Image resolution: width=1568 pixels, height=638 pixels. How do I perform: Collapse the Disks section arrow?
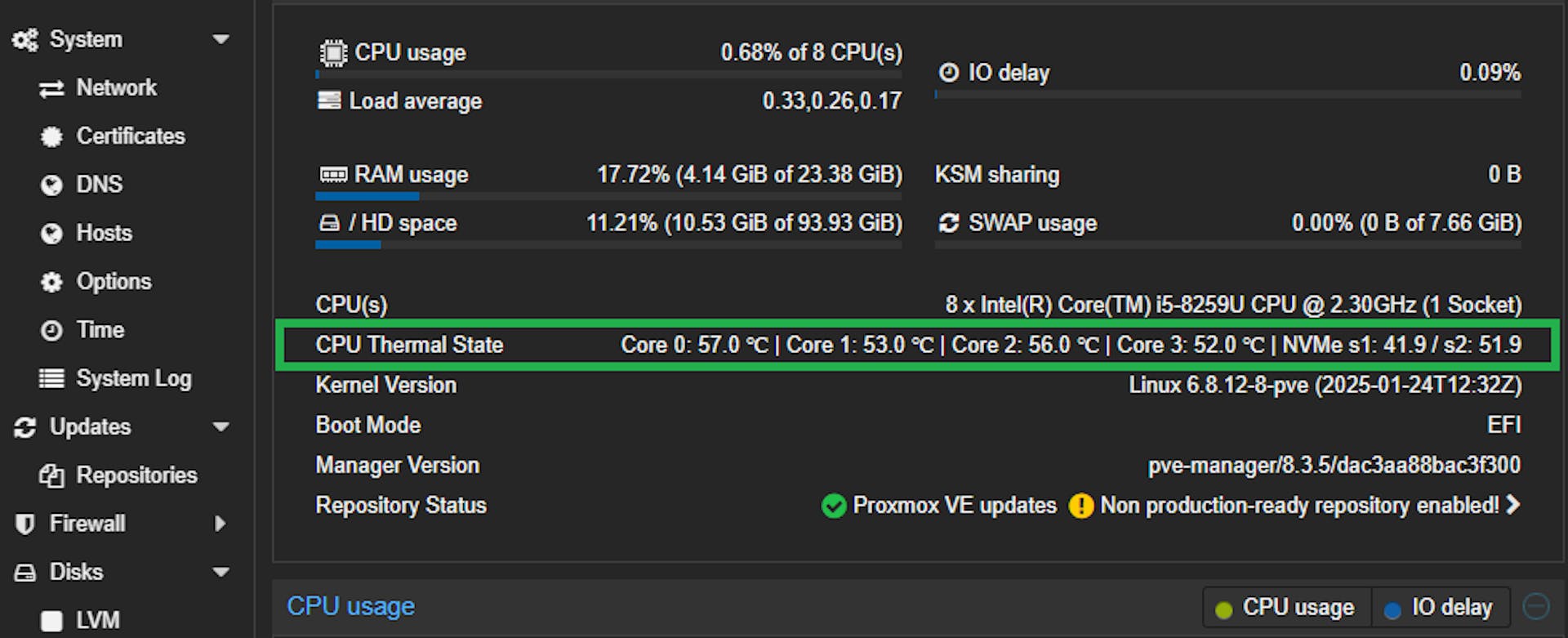tap(220, 572)
